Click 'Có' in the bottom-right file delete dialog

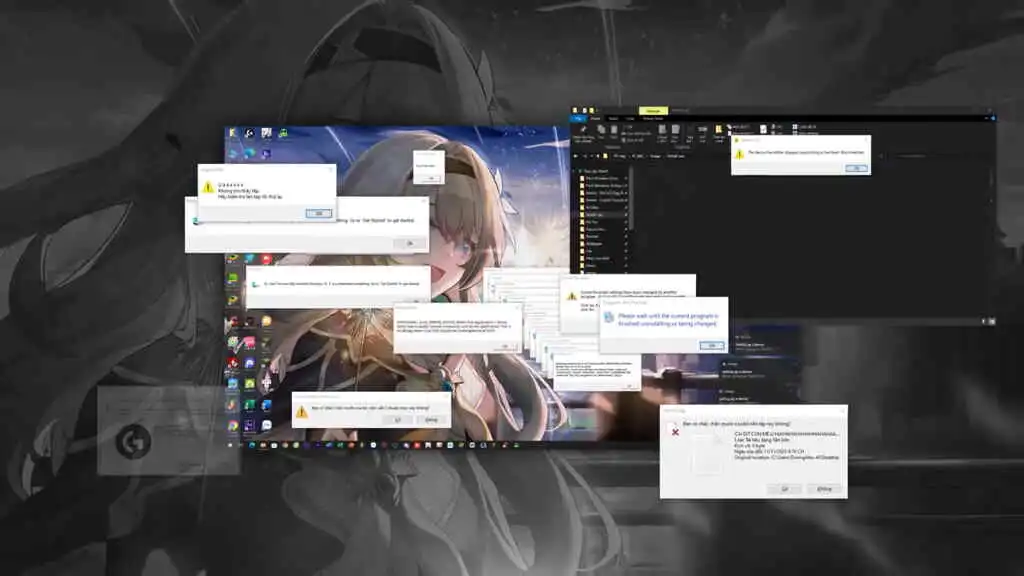click(784, 488)
